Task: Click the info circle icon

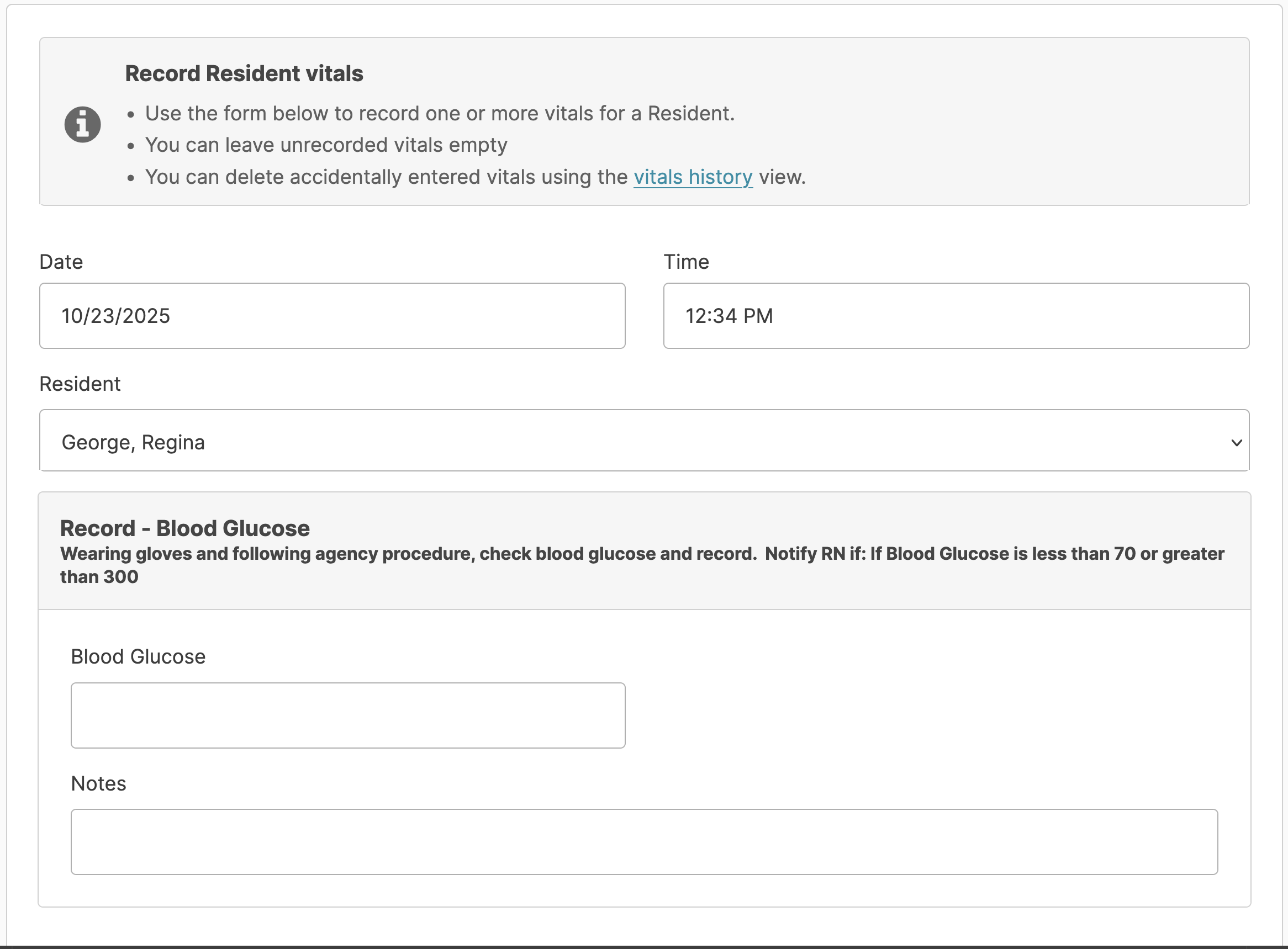Action: point(82,124)
